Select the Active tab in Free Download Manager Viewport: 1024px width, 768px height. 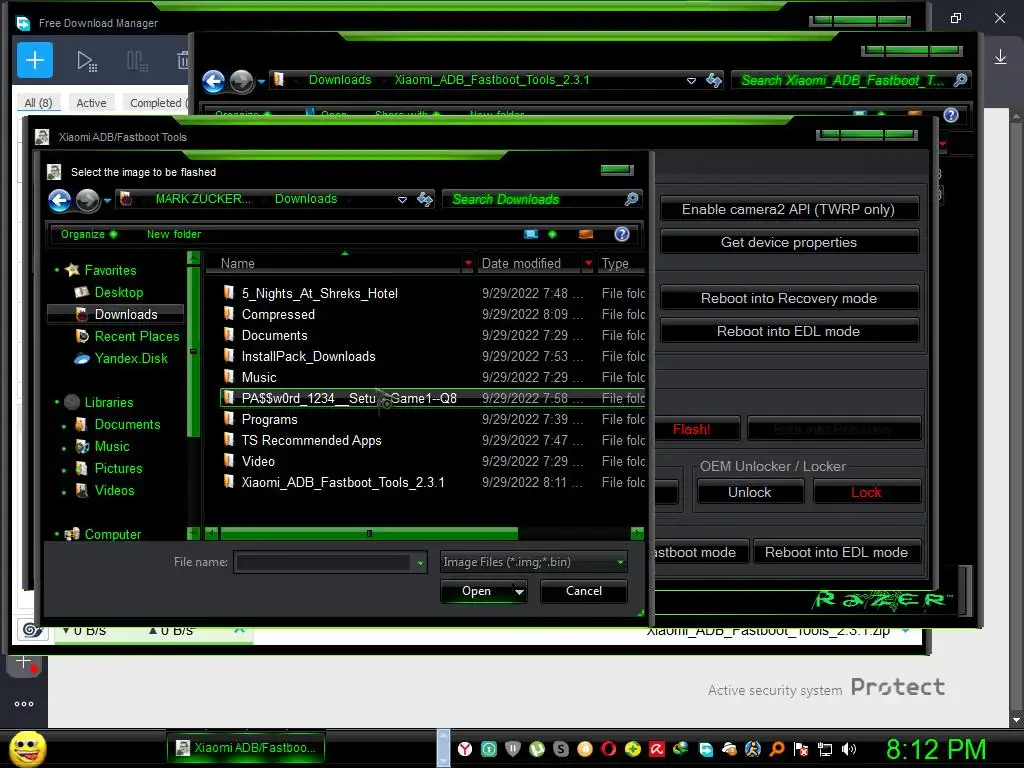click(91, 103)
